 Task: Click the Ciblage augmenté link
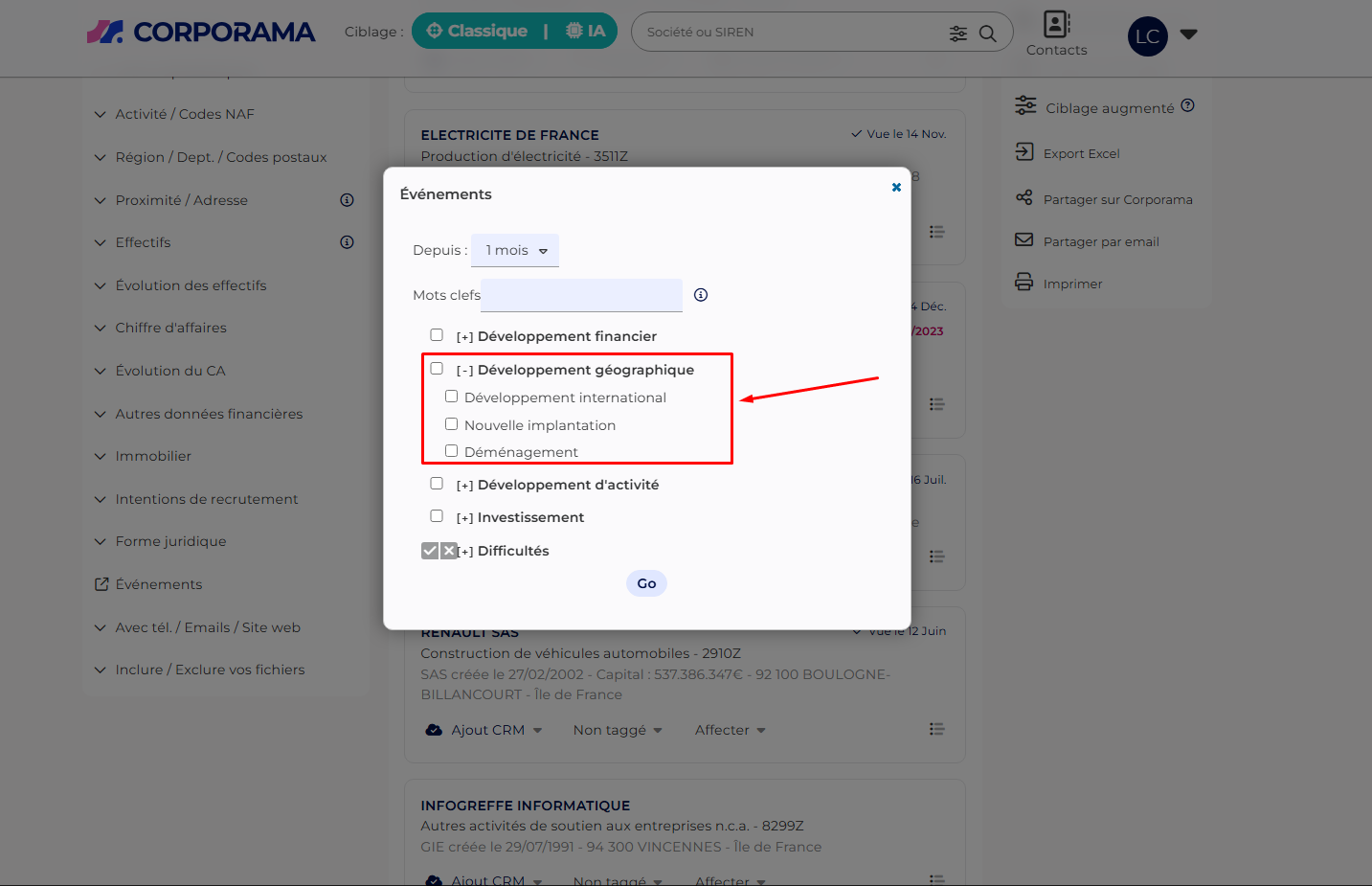point(1109,108)
